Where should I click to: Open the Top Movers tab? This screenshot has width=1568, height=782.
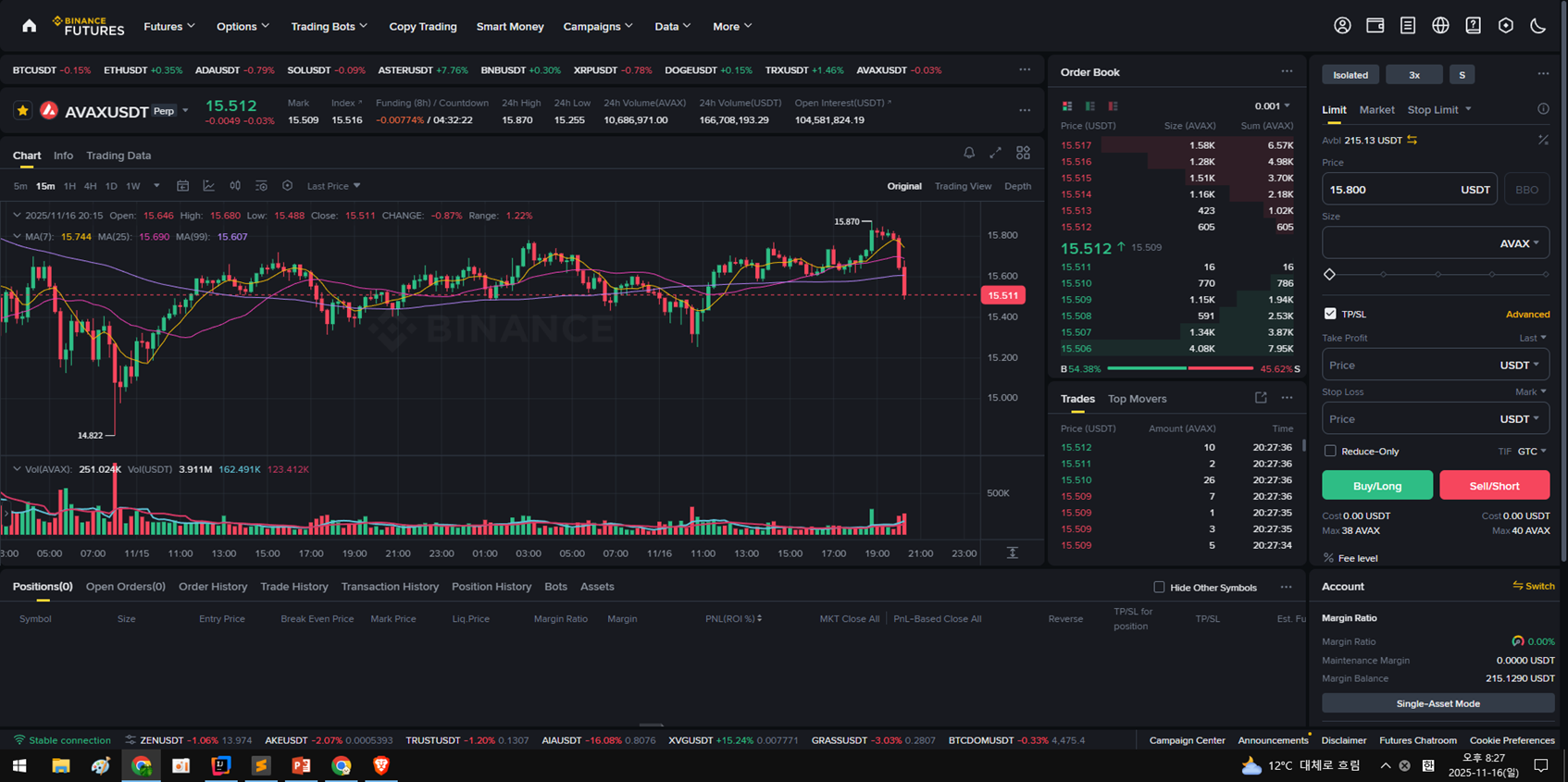pyautogui.click(x=1137, y=399)
